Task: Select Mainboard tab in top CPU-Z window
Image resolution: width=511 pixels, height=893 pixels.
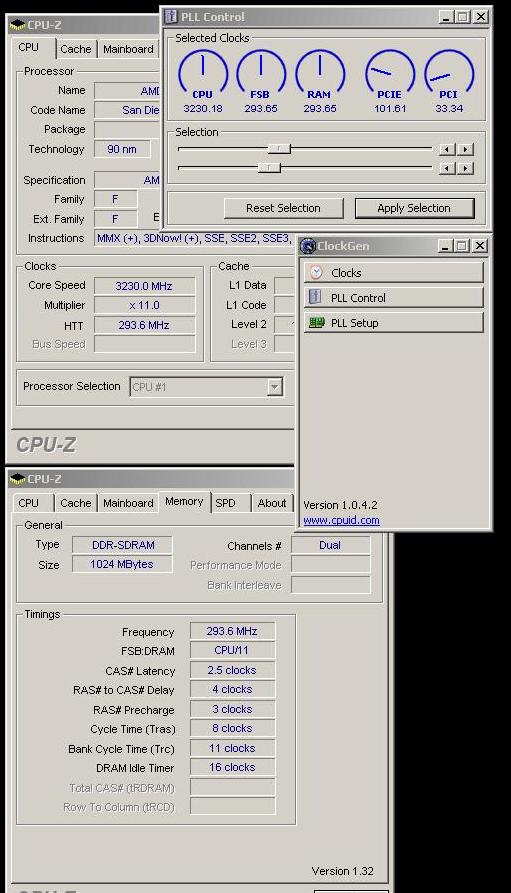Action: tap(128, 49)
